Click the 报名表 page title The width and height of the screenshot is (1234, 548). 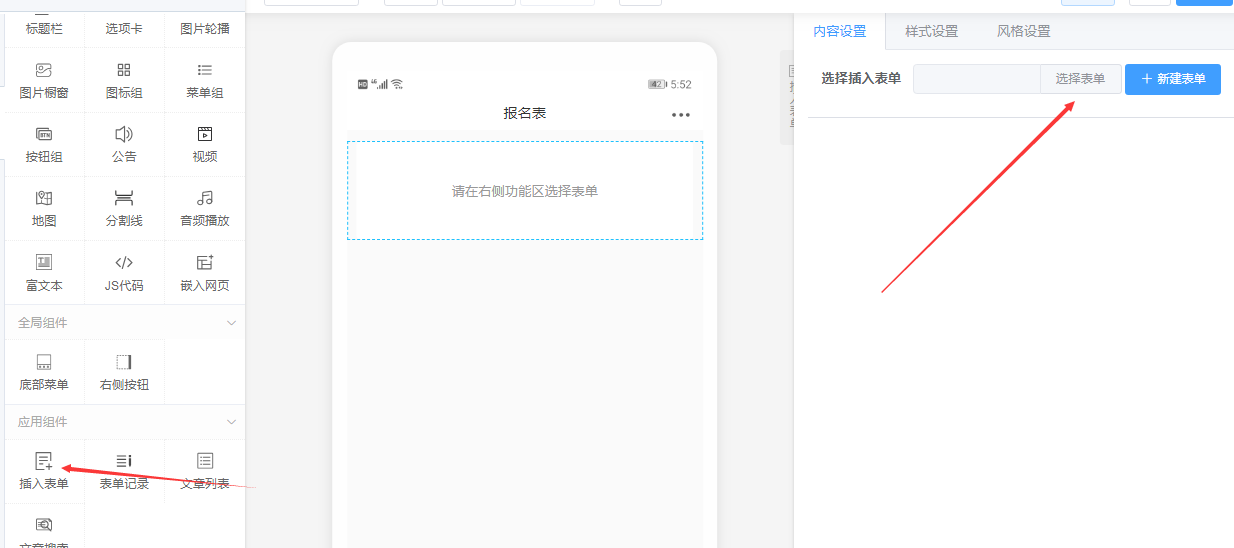[525, 113]
